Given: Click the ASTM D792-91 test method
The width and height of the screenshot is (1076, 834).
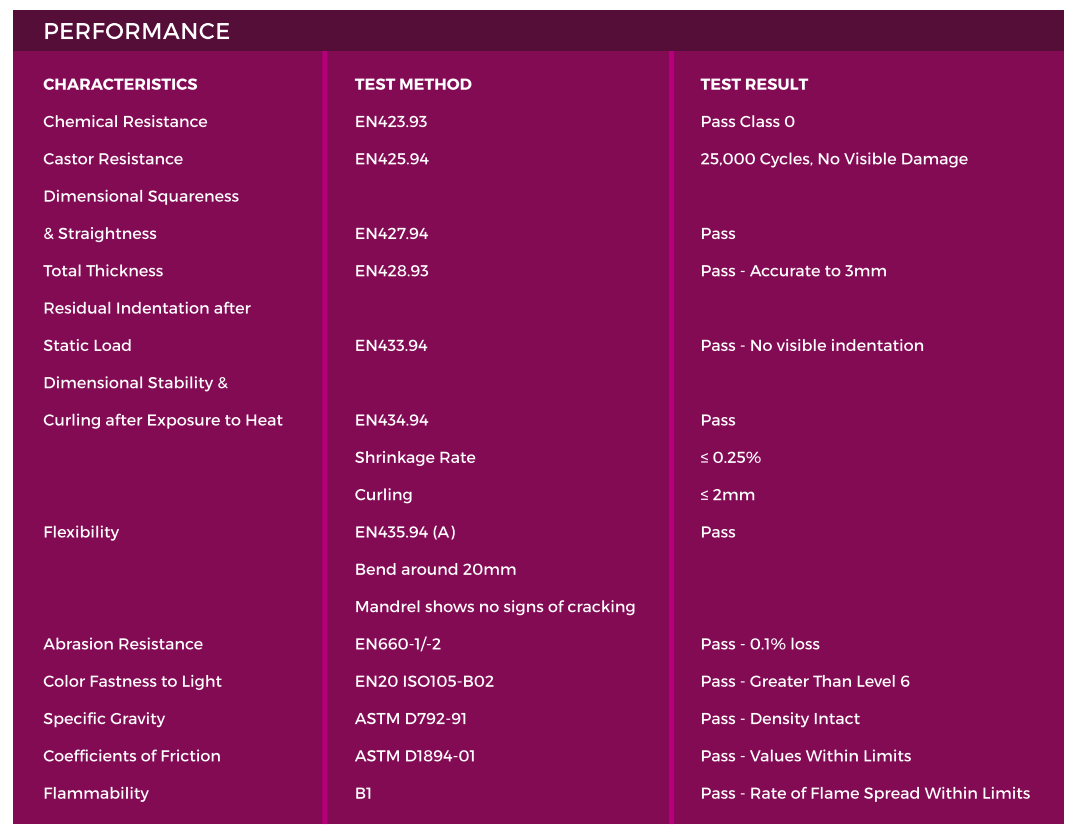Looking at the screenshot, I should pyautogui.click(x=410, y=719).
